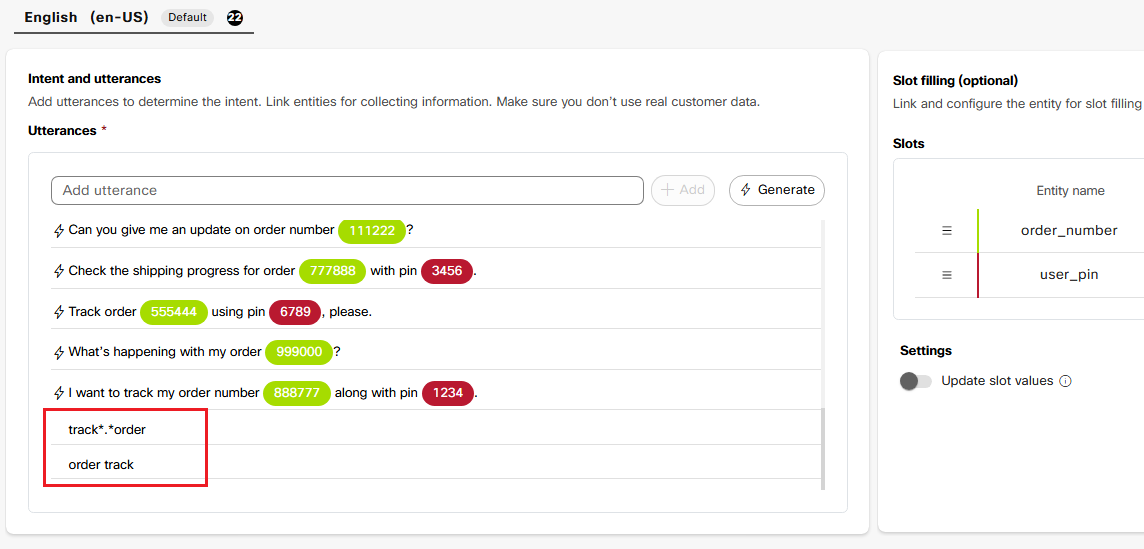The image size is (1144, 549).
Task: Click lightning icon beside 'Can you give me' utterance
Action: pos(59,231)
